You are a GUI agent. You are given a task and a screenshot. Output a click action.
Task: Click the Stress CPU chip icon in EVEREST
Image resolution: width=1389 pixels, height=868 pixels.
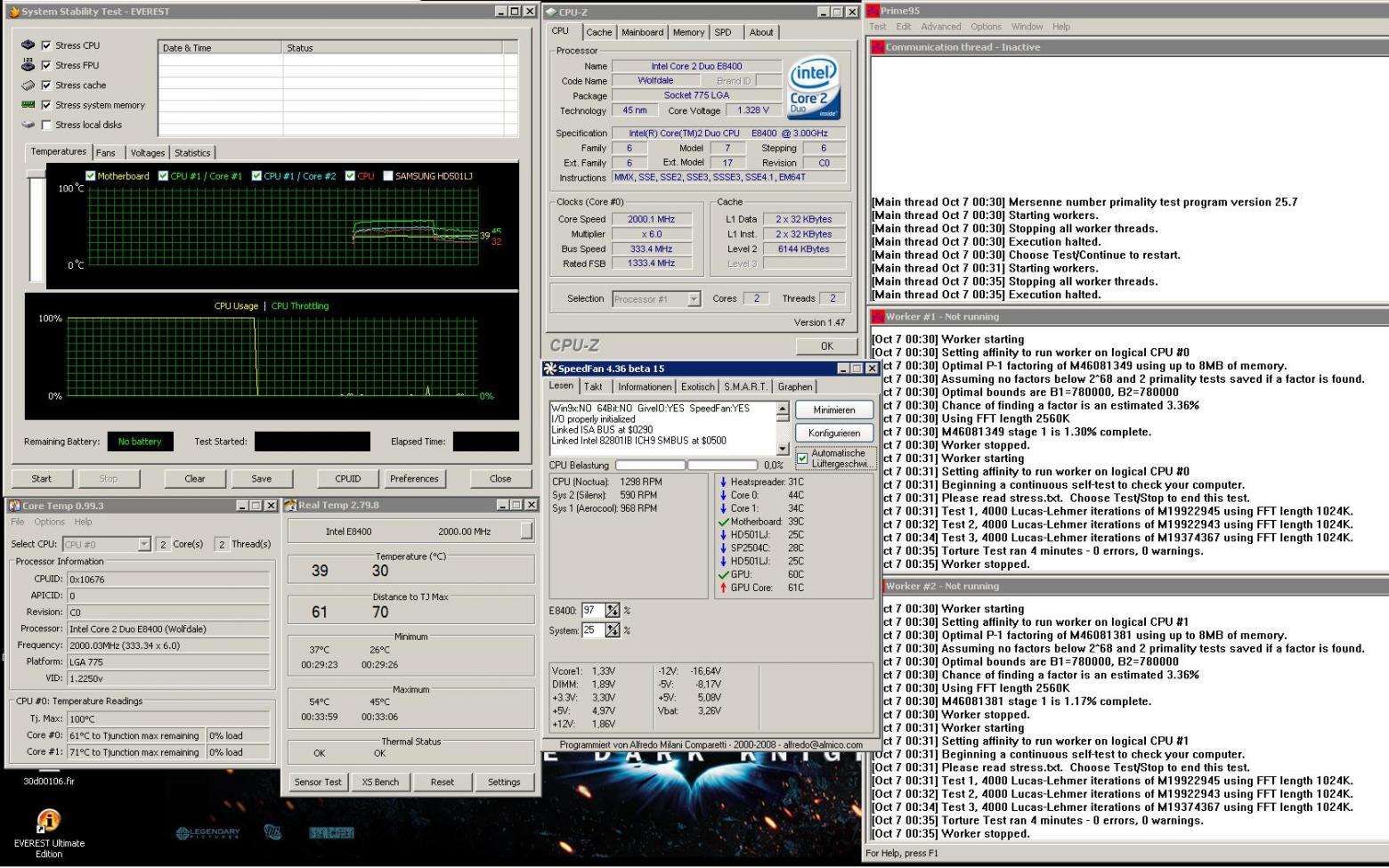point(28,45)
